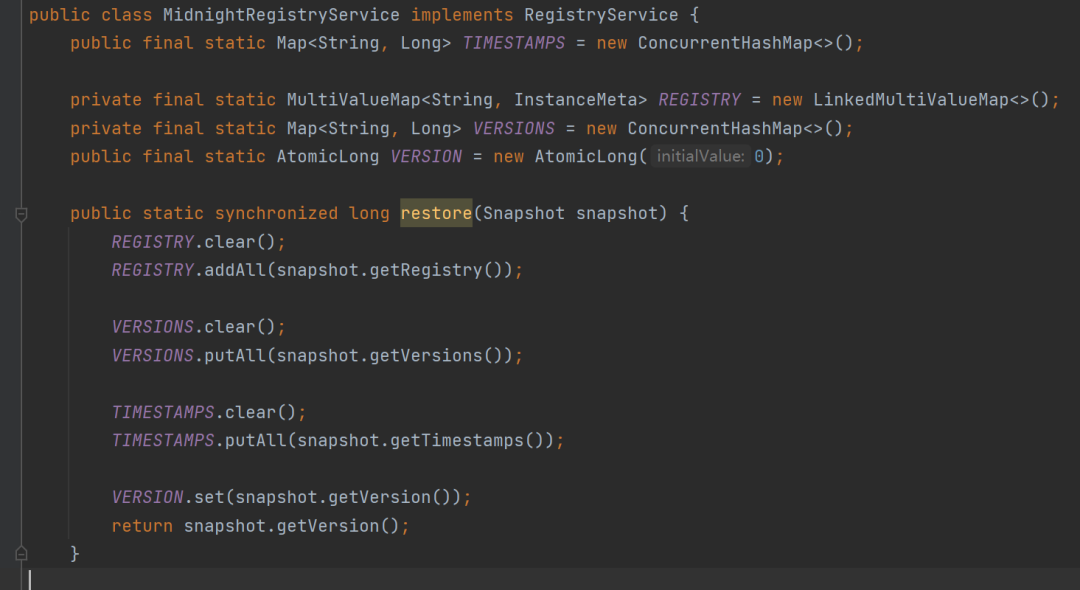Click ConcurrentHashMap on the TIMESTAMPS declaration line
1080x590 pixels.
coord(725,43)
